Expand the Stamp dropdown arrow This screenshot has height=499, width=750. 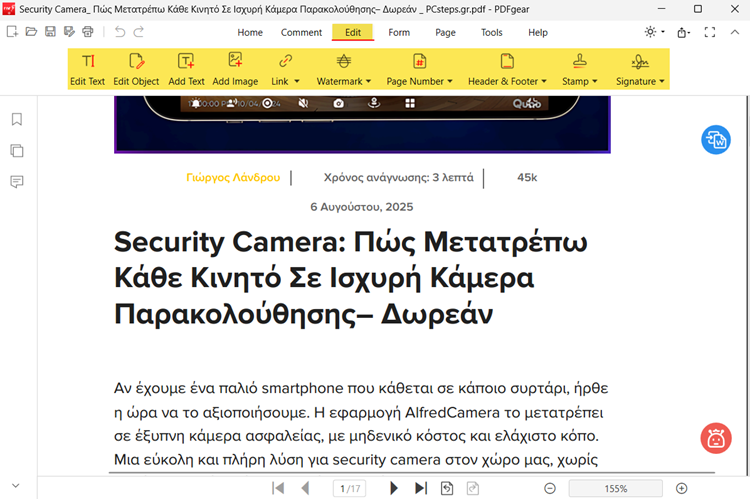coord(595,81)
